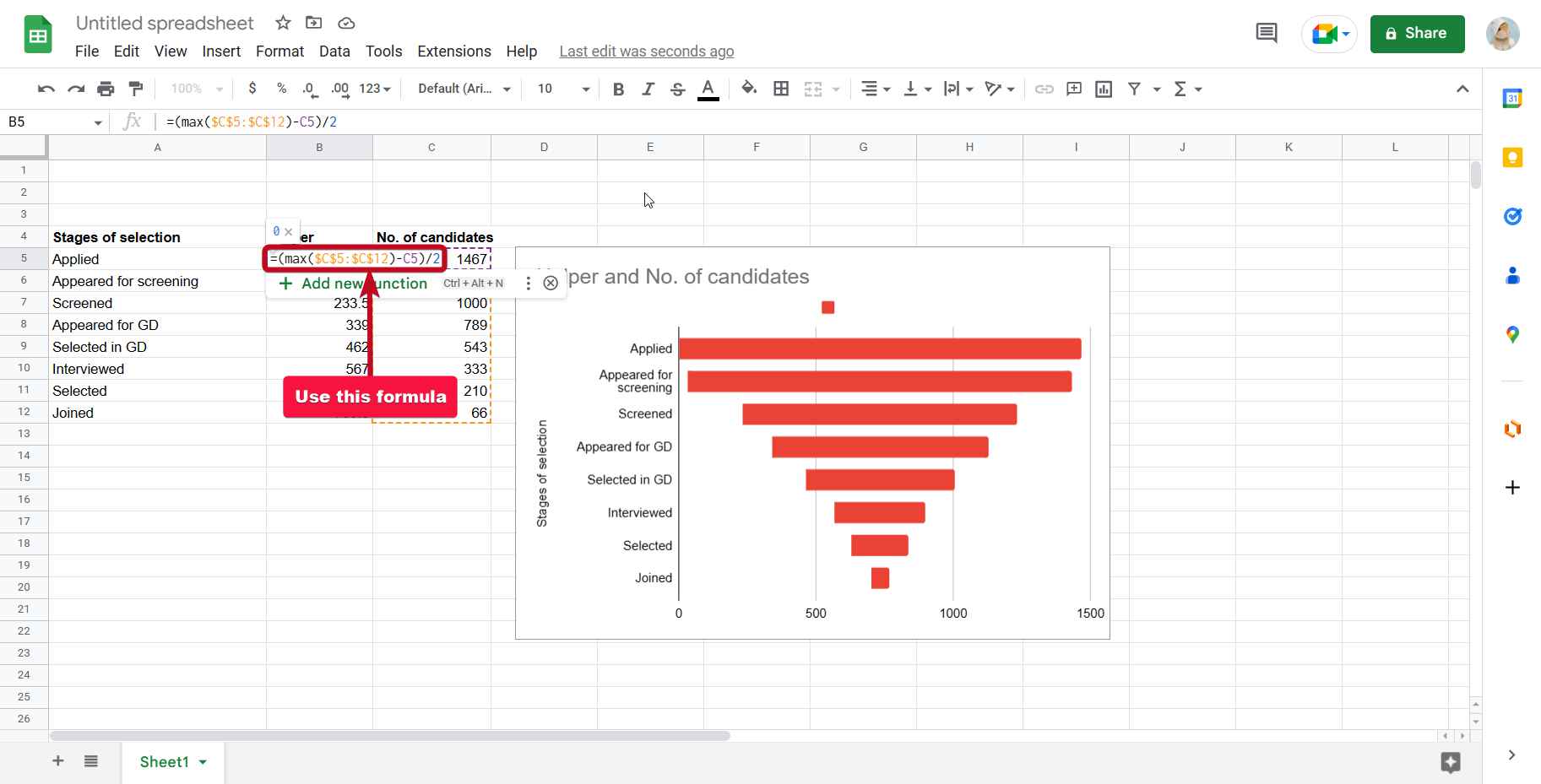This screenshot has height=784, width=1541.
Task: Click the green Share button
Action: point(1417,34)
